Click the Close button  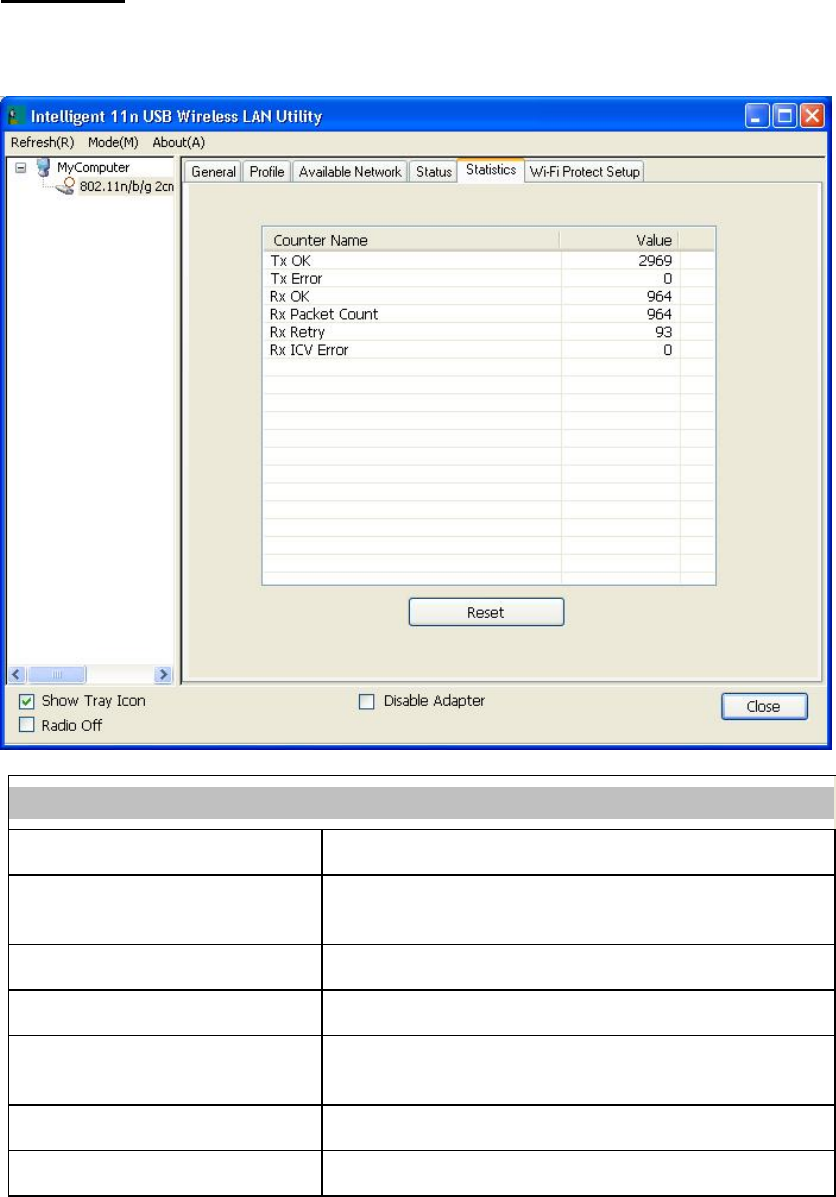[763, 706]
